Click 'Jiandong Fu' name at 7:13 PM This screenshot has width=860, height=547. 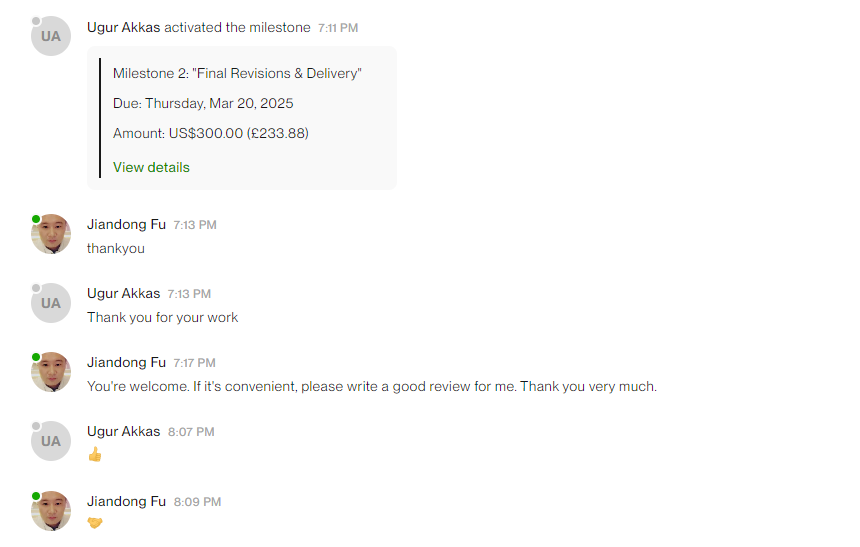point(126,224)
